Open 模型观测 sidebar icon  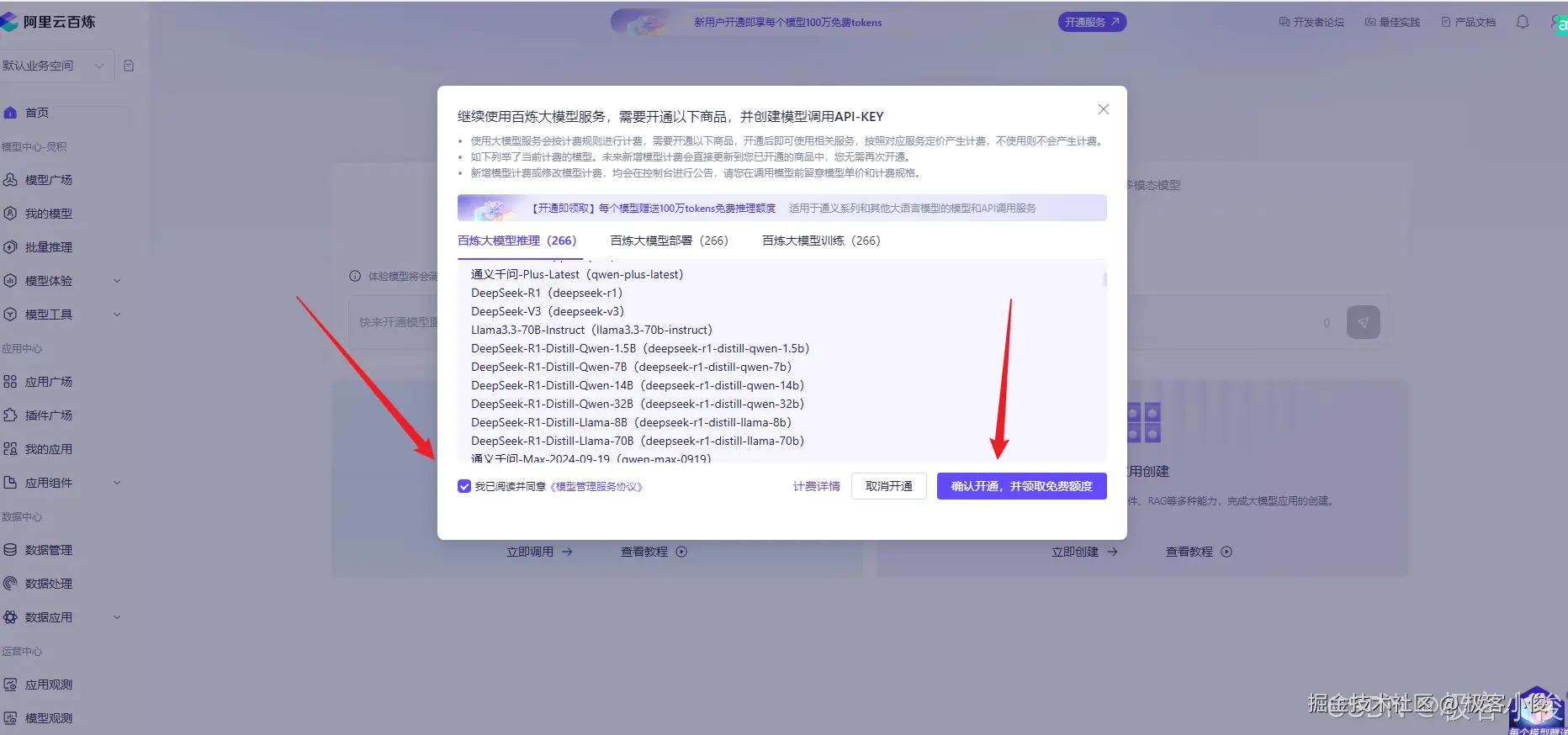10,718
